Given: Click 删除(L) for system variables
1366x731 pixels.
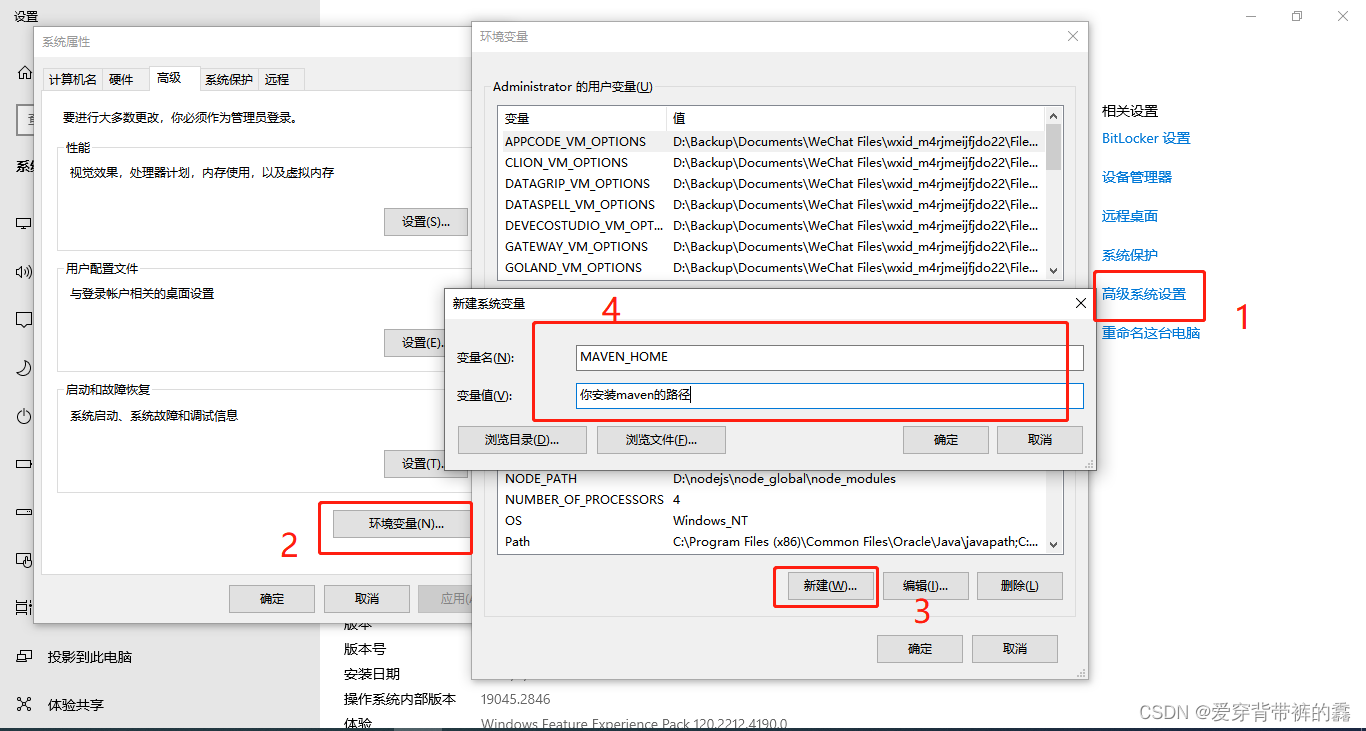Looking at the screenshot, I should 1020,586.
